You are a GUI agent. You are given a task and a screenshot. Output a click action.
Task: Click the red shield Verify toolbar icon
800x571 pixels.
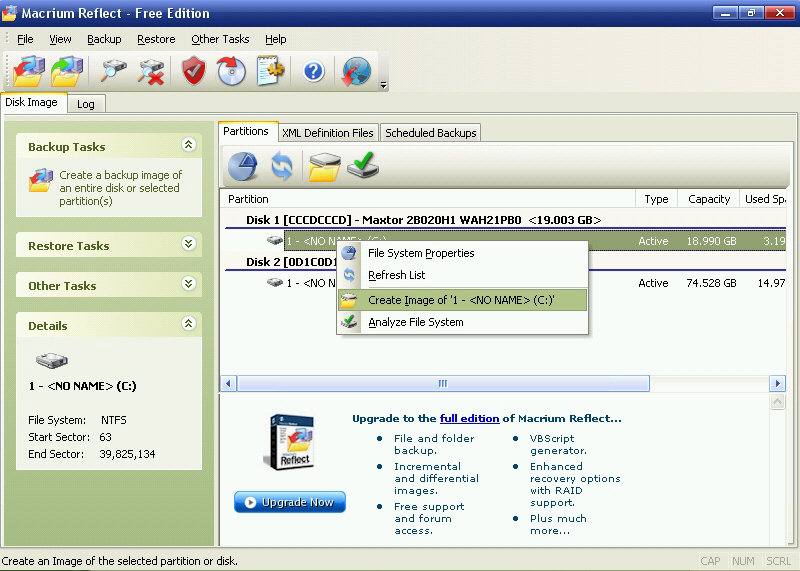[x=194, y=71]
